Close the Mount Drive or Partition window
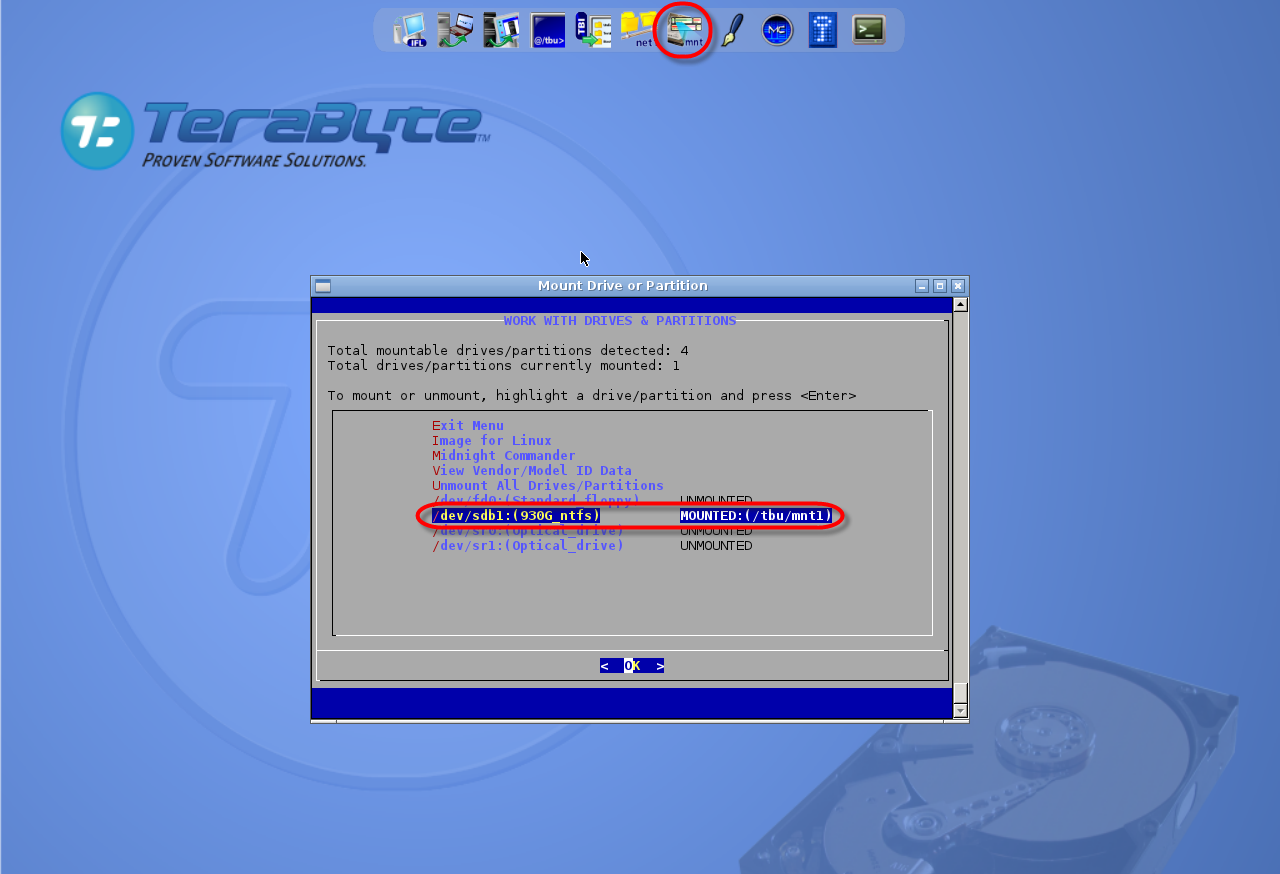The width and height of the screenshot is (1280, 874). tap(958, 286)
